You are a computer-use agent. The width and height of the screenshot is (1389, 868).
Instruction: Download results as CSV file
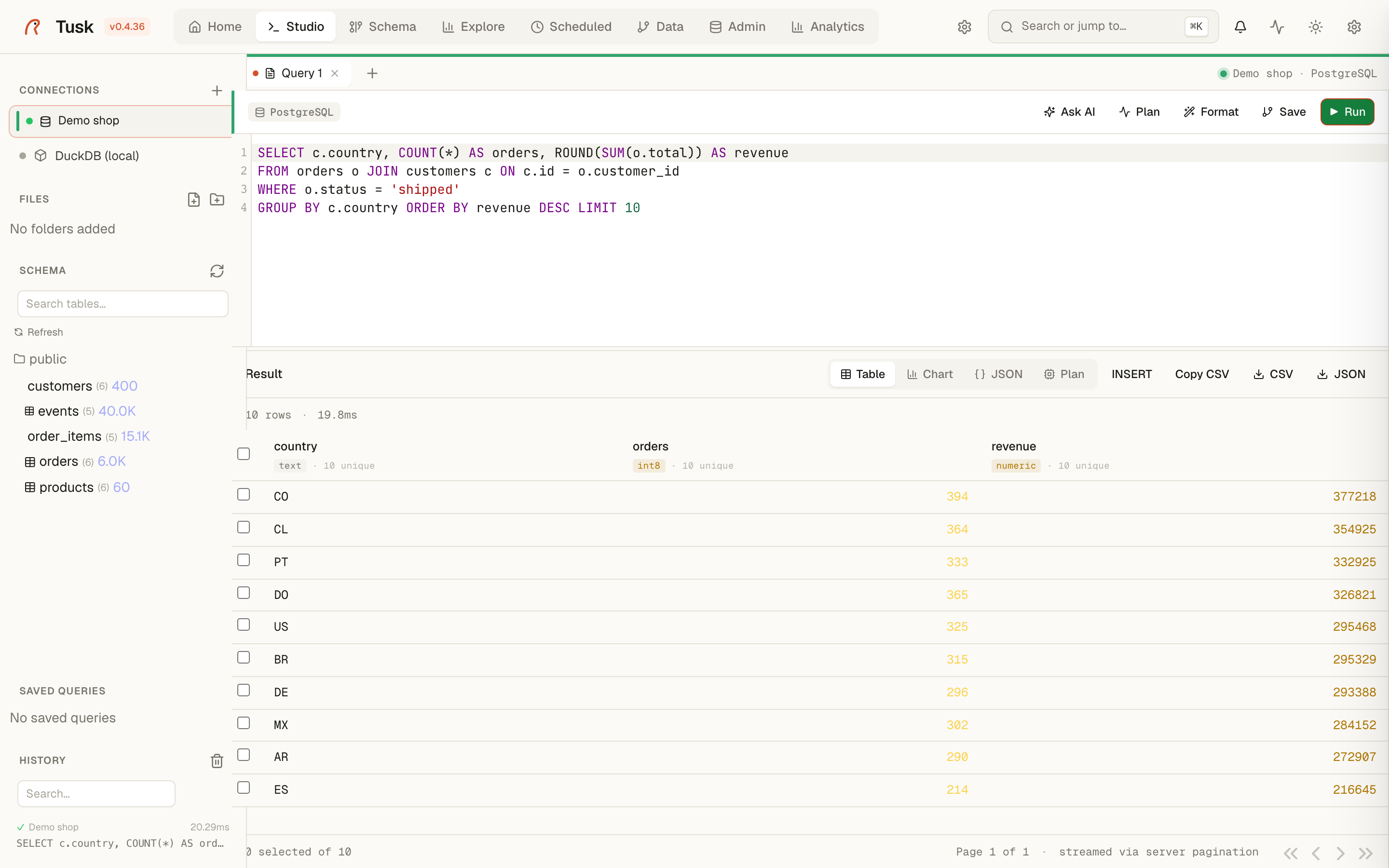(1272, 374)
